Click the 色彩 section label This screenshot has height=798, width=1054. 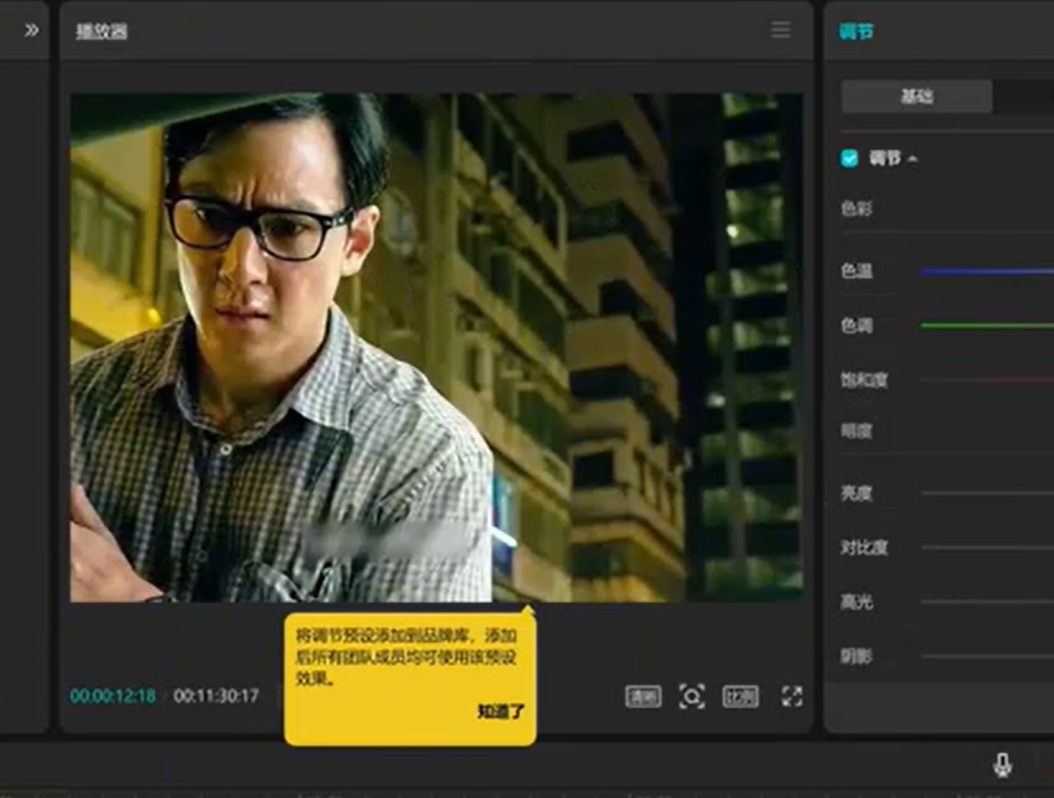coord(856,209)
